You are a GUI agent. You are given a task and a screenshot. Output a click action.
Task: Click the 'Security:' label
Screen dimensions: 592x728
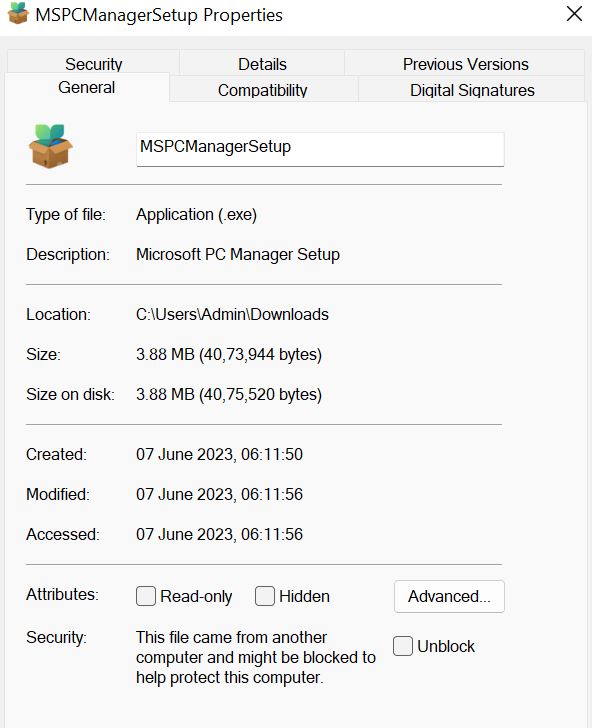[56, 637]
